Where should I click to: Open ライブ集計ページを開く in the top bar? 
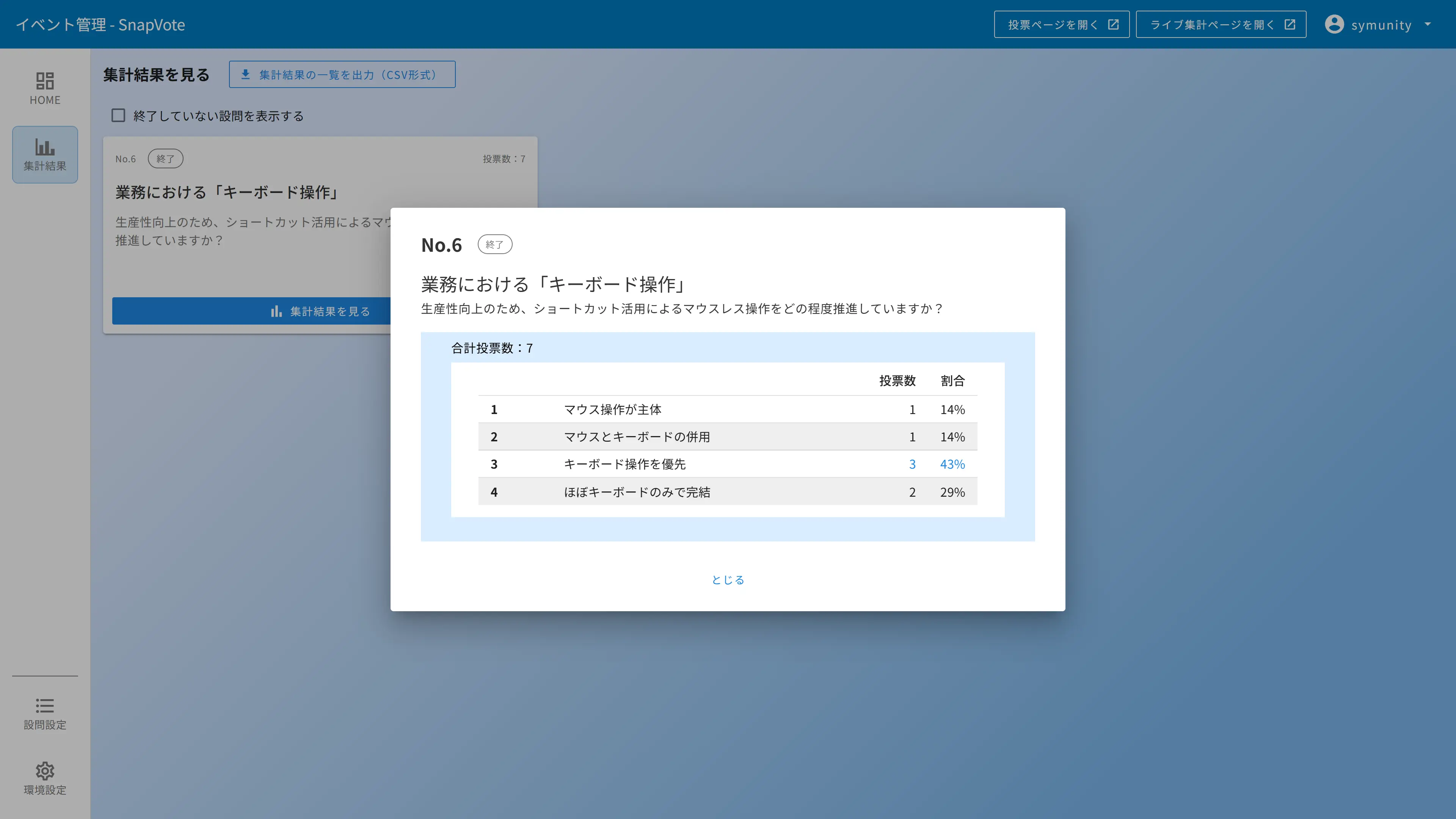tap(1220, 24)
